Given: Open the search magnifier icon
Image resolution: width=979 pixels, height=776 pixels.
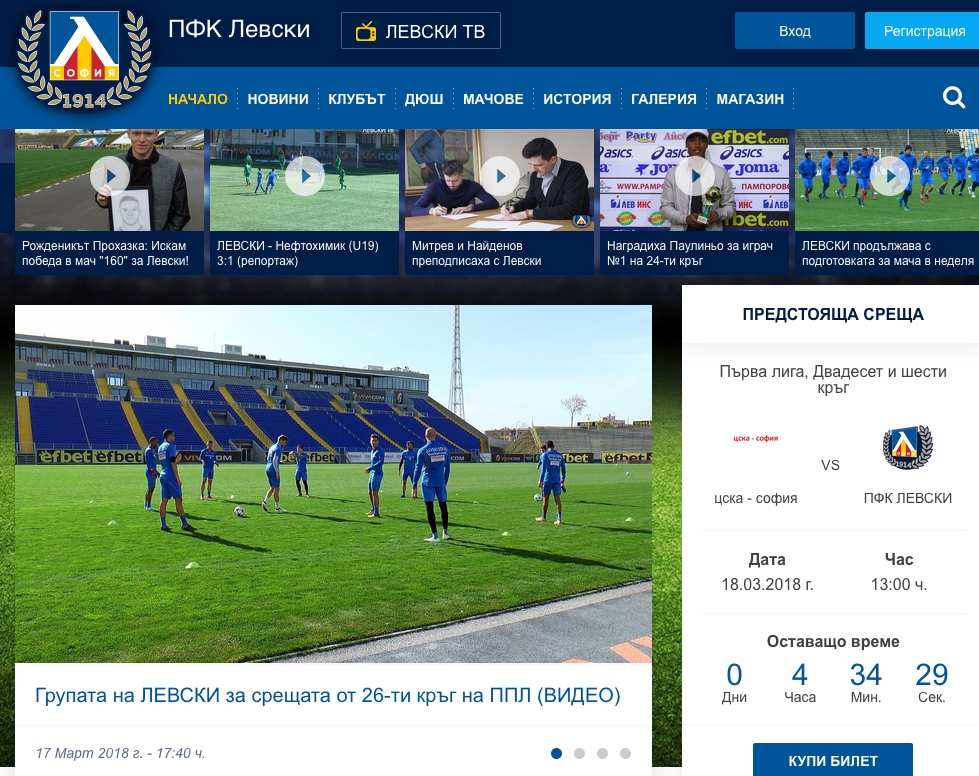Looking at the screenshot, I should click(954, 98).
